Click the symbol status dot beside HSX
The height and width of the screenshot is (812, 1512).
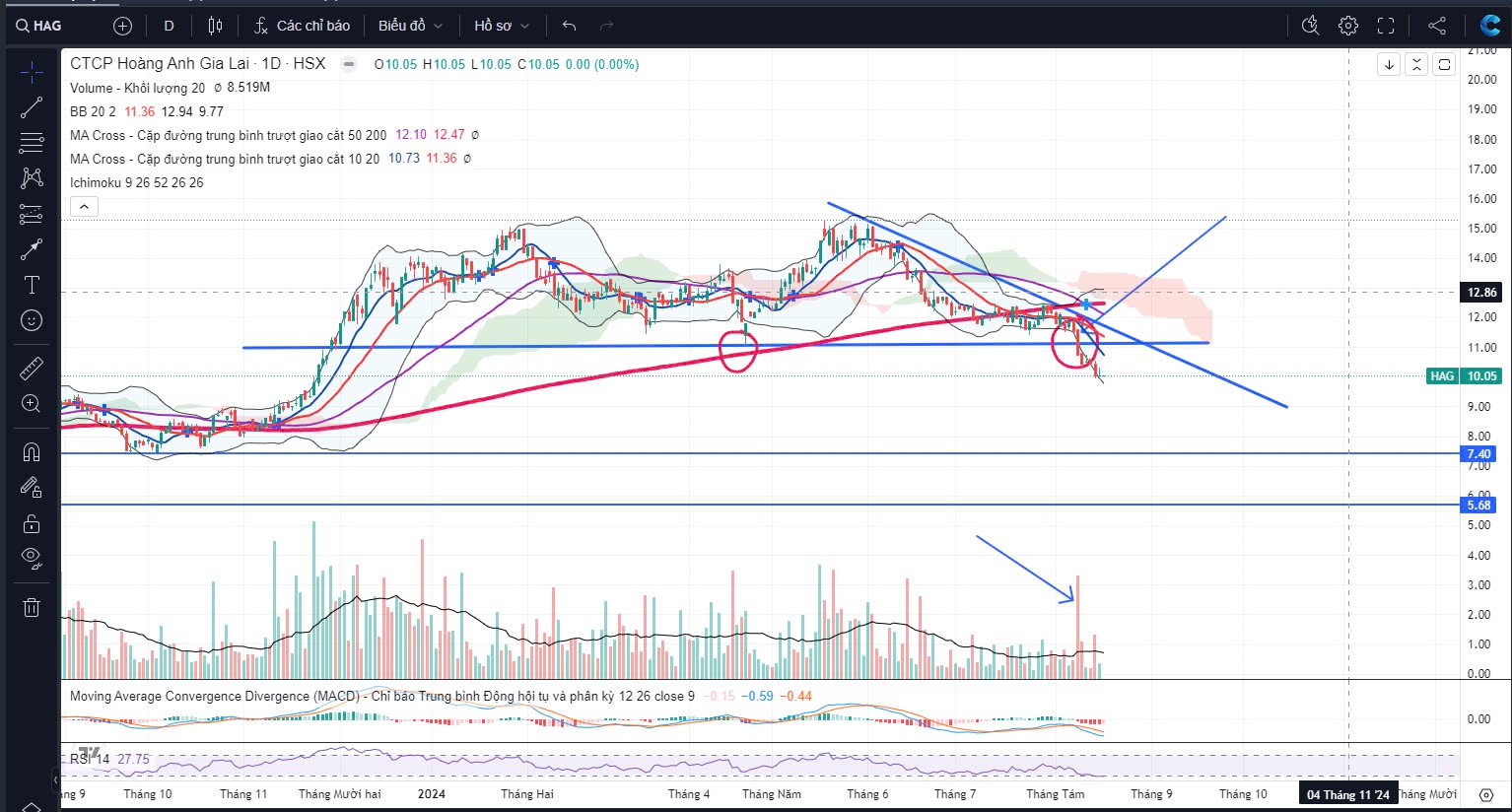point(348,64)
